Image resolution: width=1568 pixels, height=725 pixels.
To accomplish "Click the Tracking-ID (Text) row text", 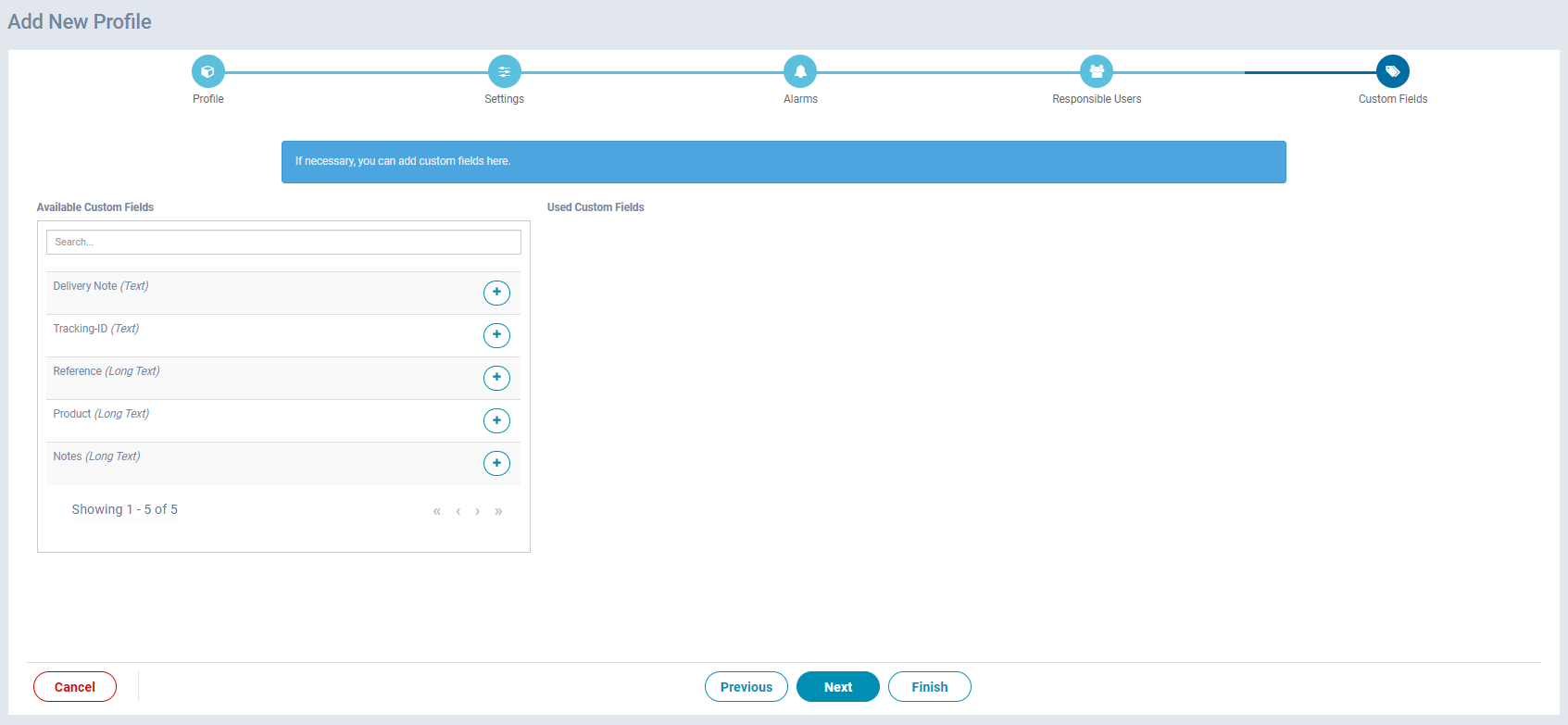I will [96, 329].
